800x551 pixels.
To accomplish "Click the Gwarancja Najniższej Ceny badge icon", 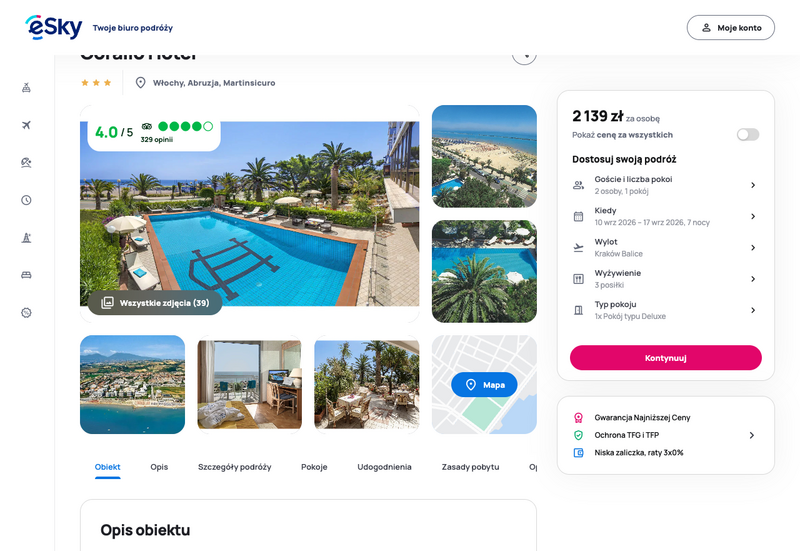I will (578, 418).
